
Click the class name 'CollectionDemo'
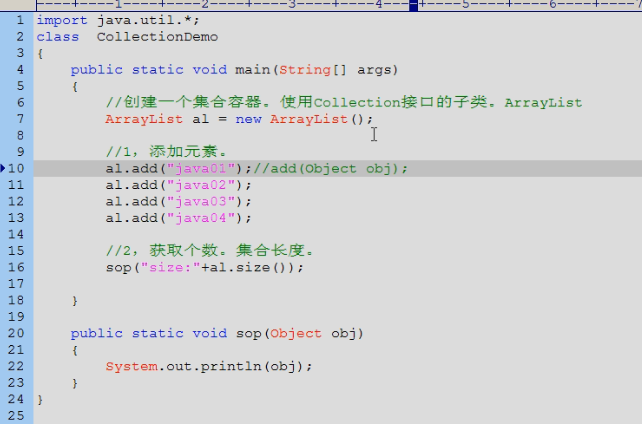157,37
